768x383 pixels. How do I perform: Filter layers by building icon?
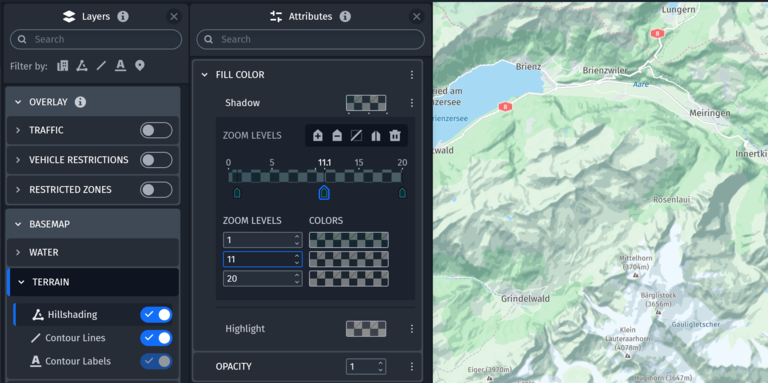[x=63, y=66]
